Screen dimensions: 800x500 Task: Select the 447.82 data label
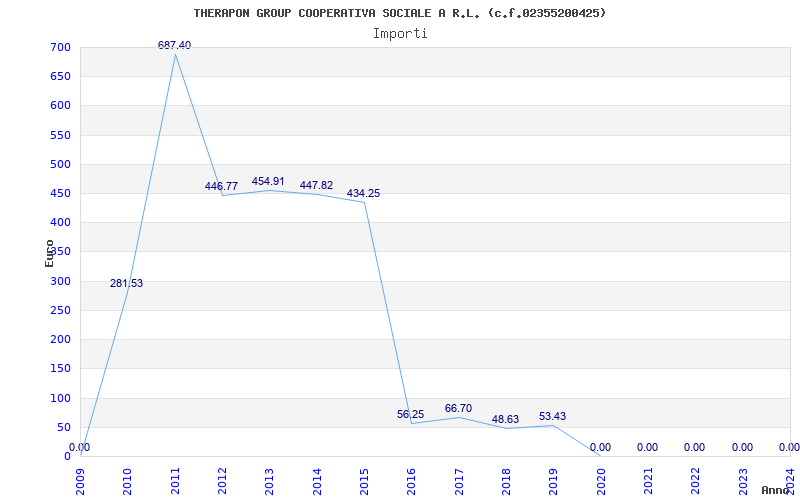[316, 185]
